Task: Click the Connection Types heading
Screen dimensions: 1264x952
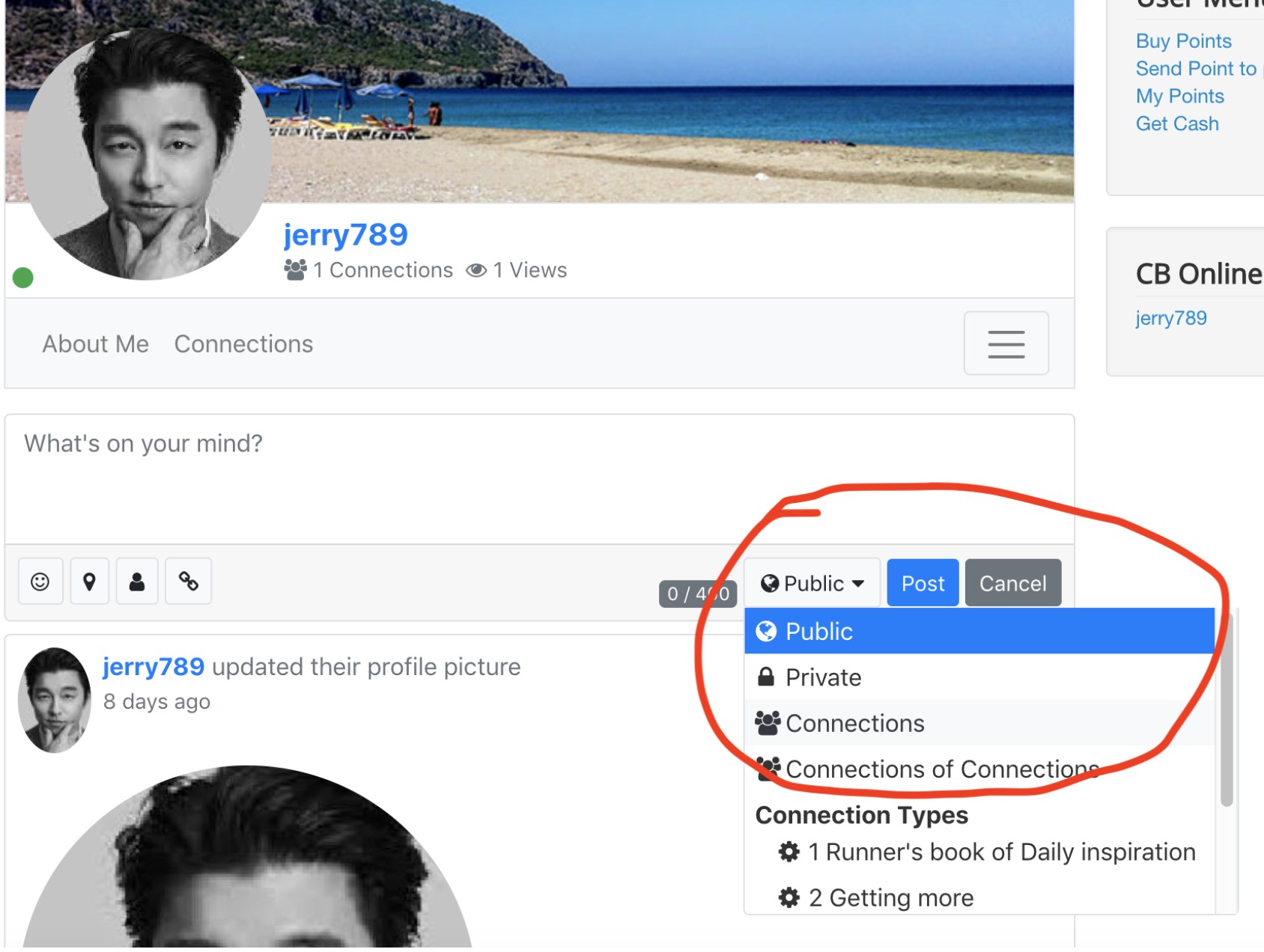Action: tap(862, 815)
